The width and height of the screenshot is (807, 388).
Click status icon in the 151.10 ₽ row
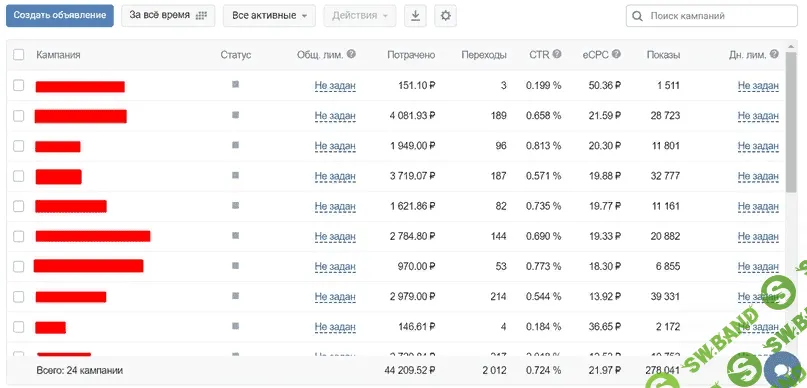pyautogui.click(x=235, y=84)
